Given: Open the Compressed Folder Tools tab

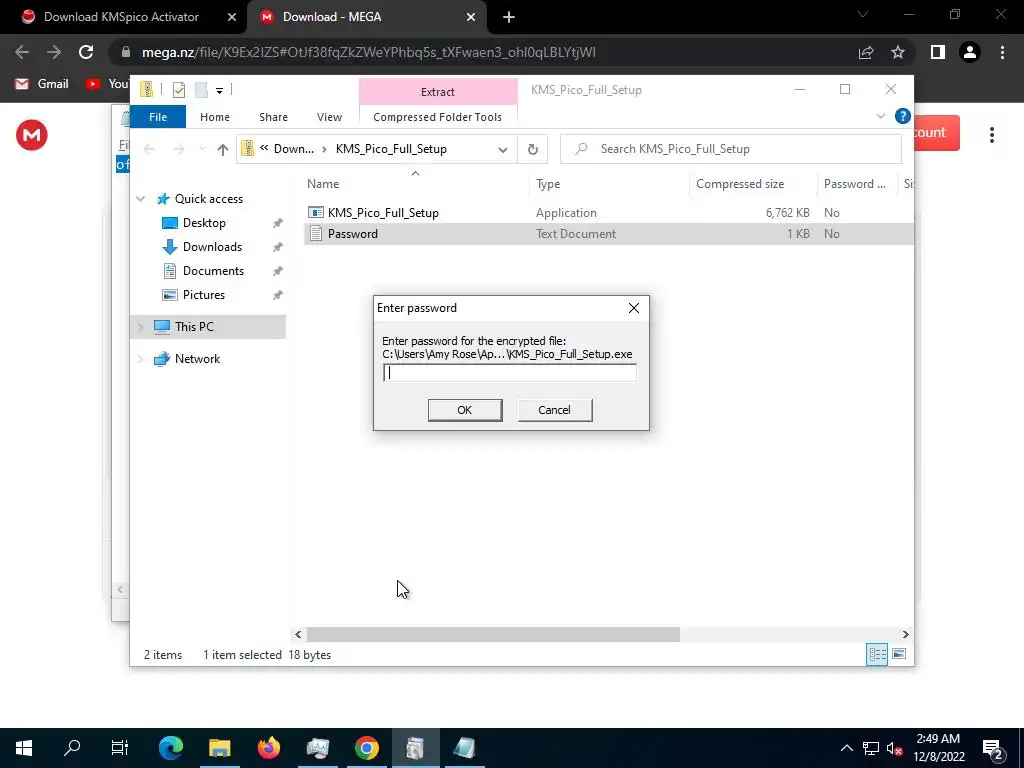Looking at the screenshot, I should pyautogui.click(x=438, y=117).
